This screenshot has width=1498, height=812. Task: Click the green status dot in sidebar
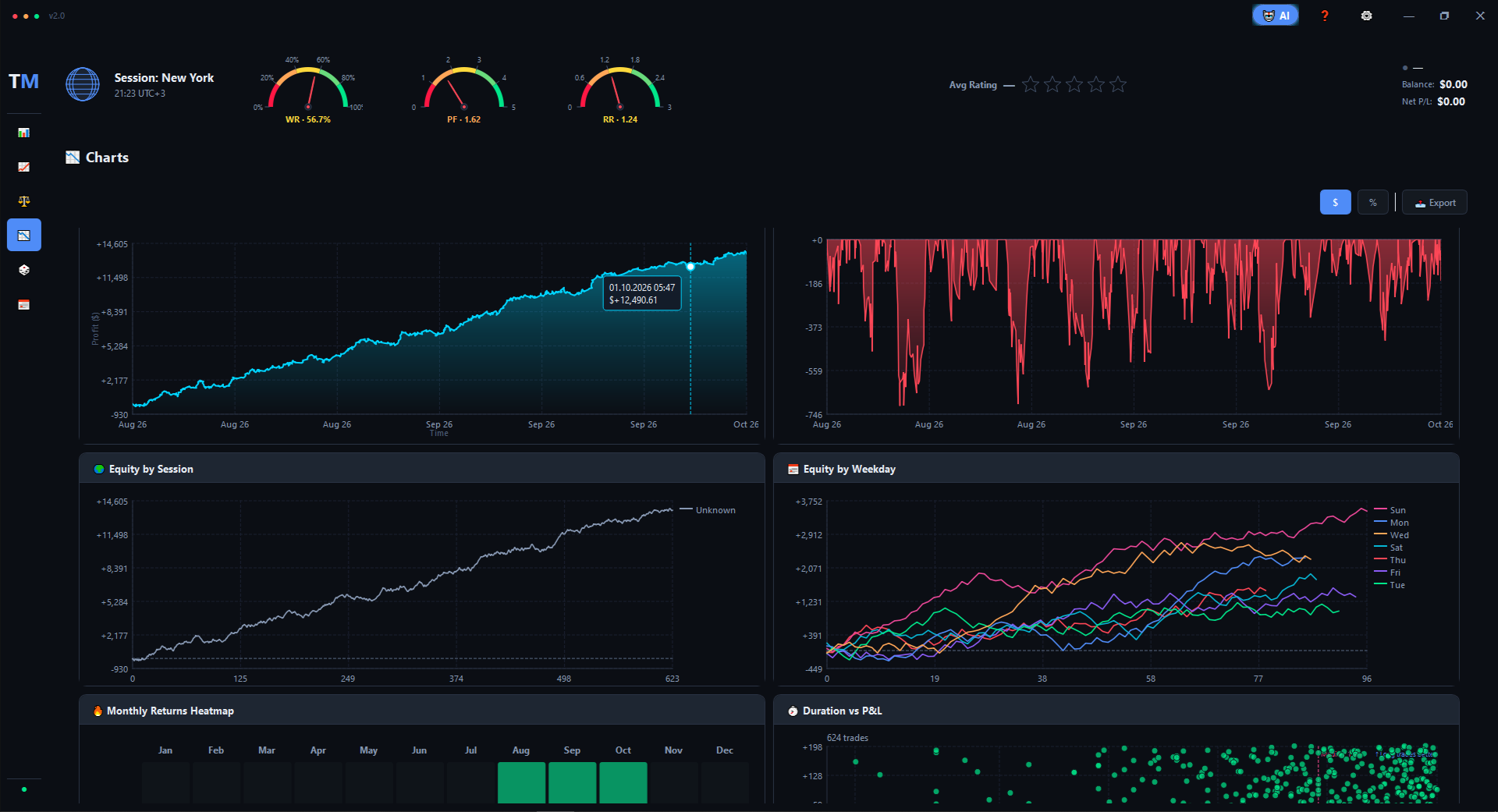click(24, 789)
